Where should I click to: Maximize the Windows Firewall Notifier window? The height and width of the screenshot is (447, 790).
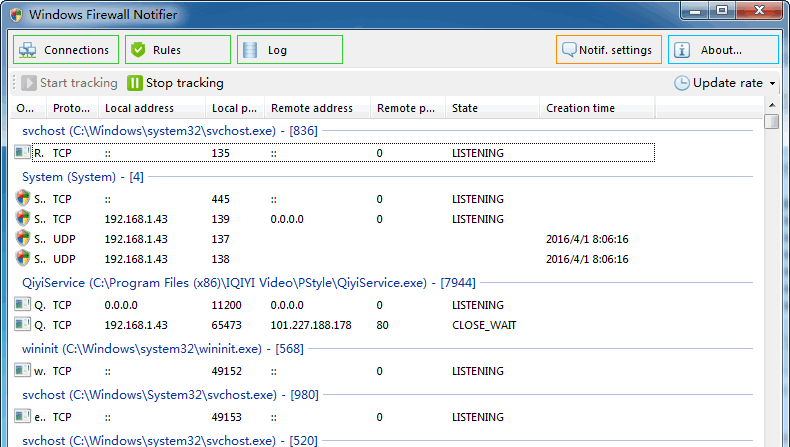point(722,10)
